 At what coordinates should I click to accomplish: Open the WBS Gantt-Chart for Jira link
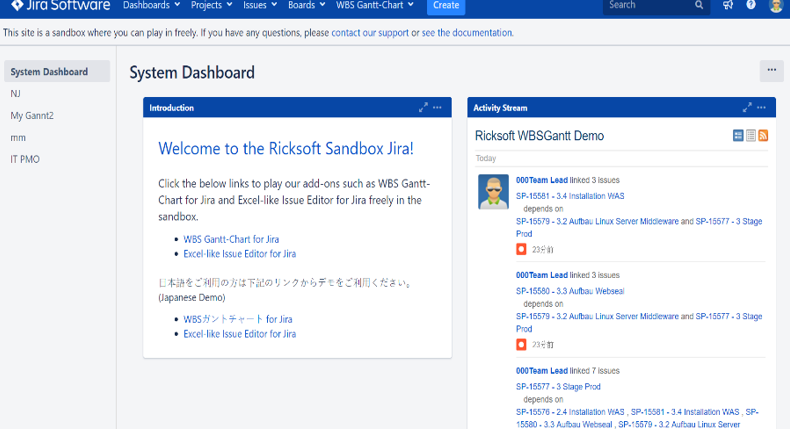231,239
